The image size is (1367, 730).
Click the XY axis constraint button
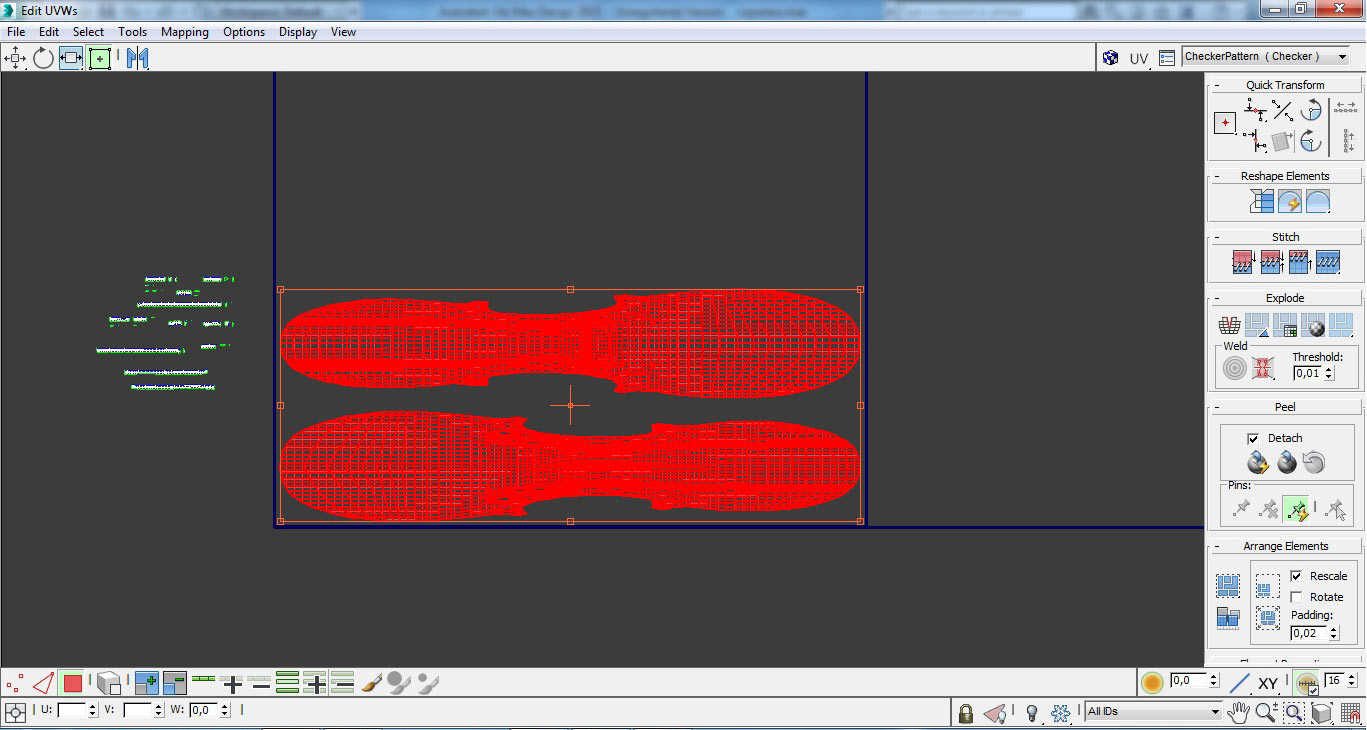(x=1268, y=684)
